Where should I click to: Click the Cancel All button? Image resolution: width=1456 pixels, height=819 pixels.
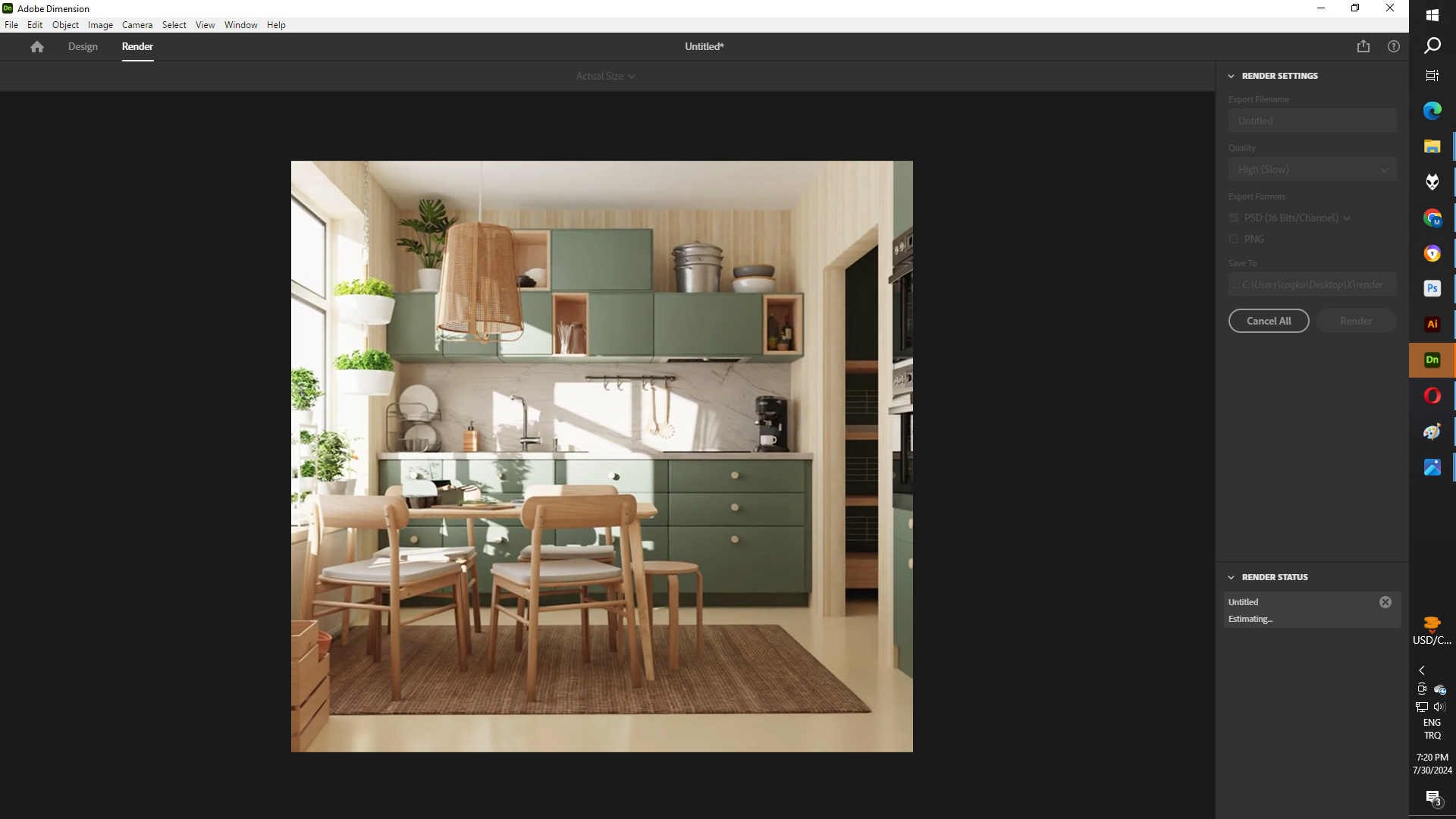pyautogui.click(x=1268, y=322)
